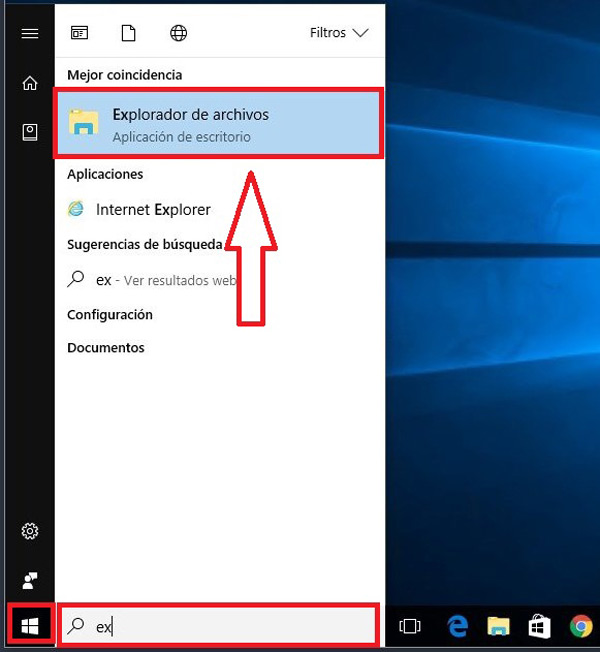Click the Windows Start button
The width and height of the screenshot is (600, 652).
pos(29,627)
